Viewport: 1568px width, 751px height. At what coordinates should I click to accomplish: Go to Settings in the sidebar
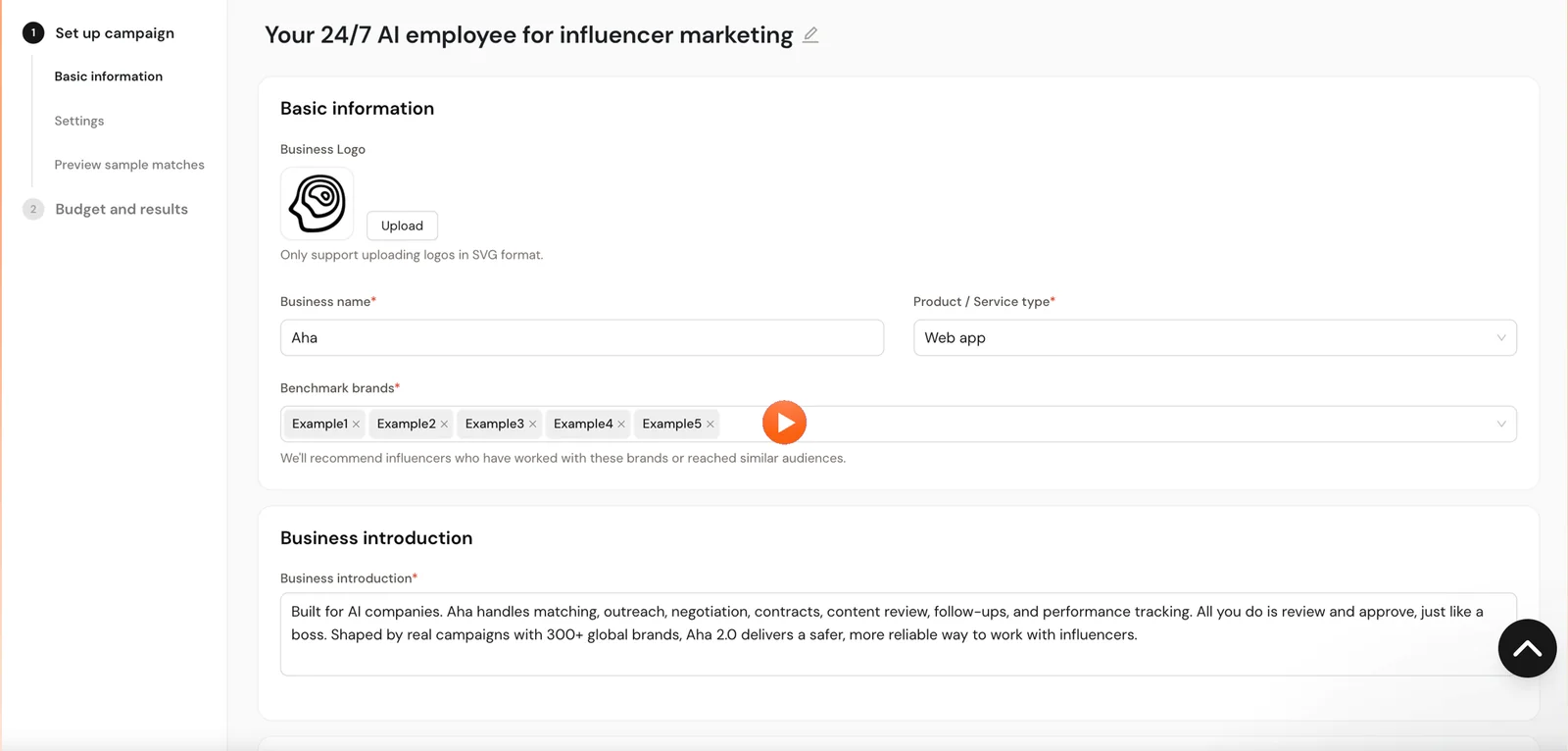click(79, 121)
